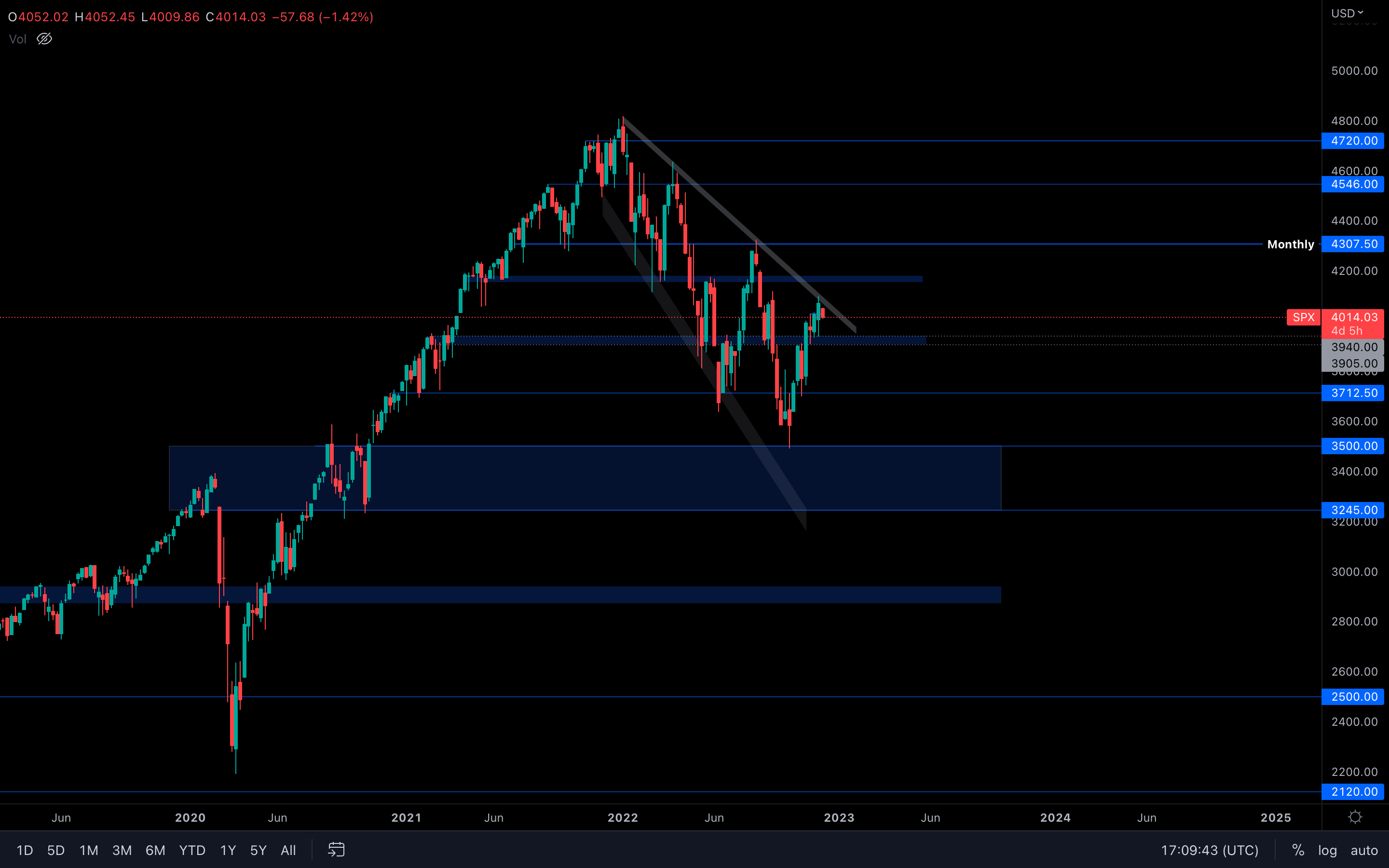Image resolution: width=1389 pixels, height=868 pixels.
Task: Select the 1D time range
Action: tap(24, 850)
